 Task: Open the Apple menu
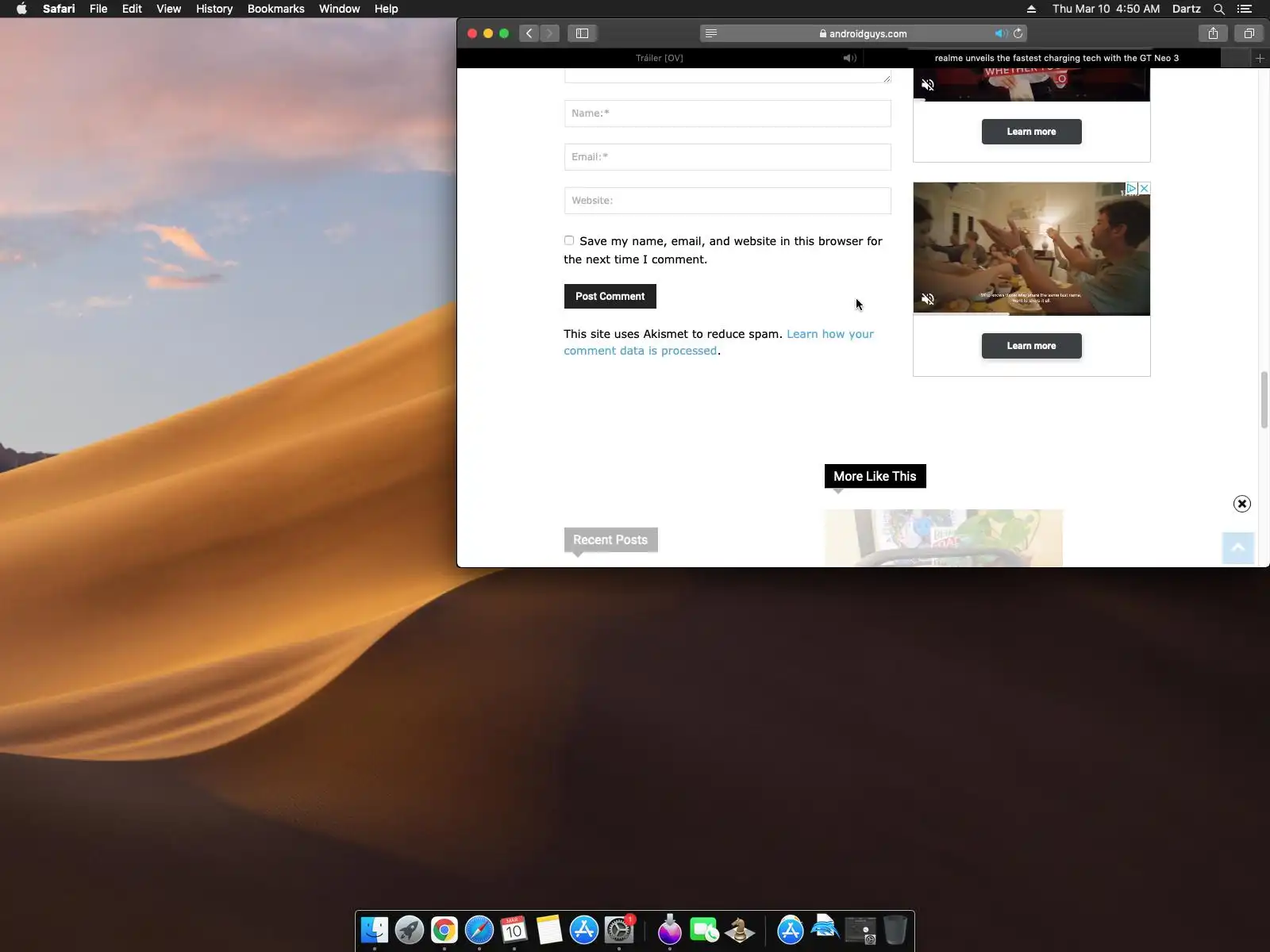pos(21,9)
